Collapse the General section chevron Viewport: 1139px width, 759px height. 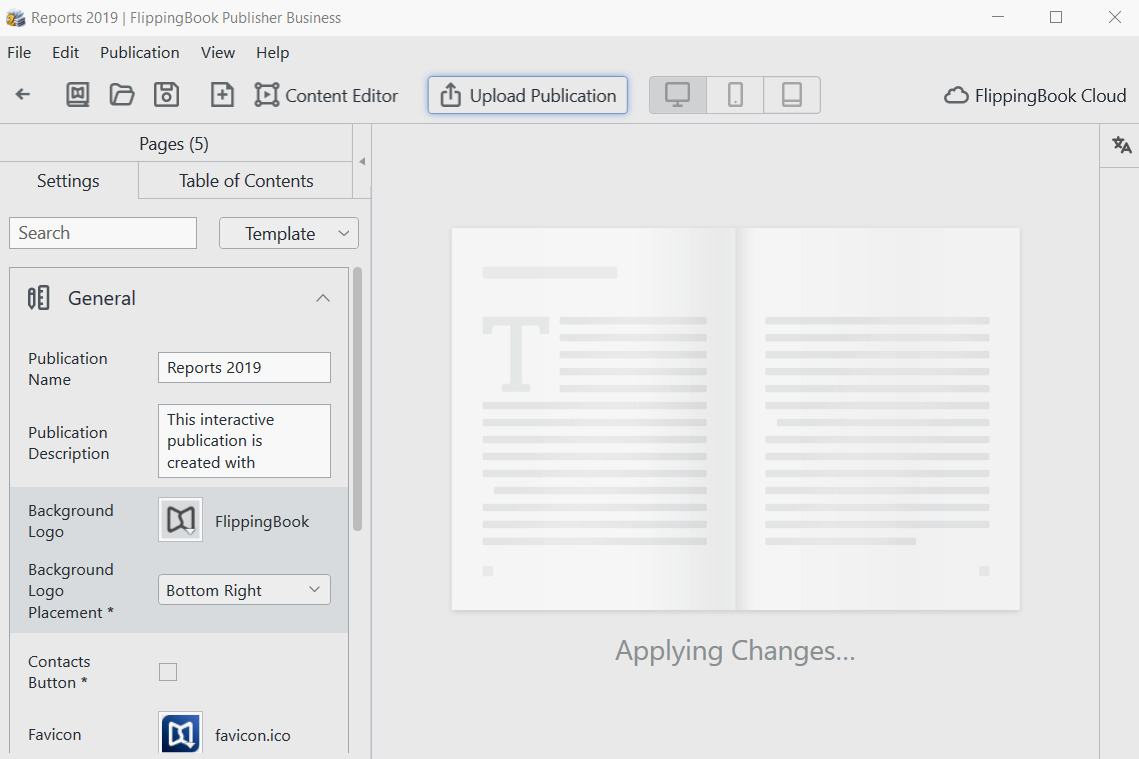pos(323,299)
